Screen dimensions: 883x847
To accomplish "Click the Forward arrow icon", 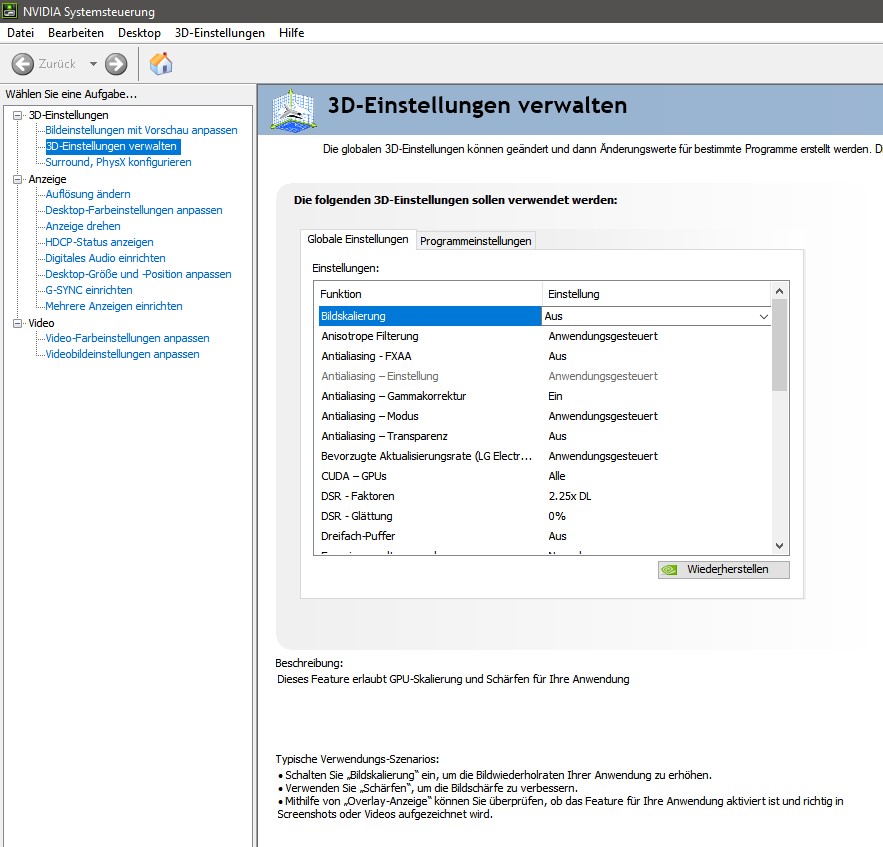I will 116,64.
